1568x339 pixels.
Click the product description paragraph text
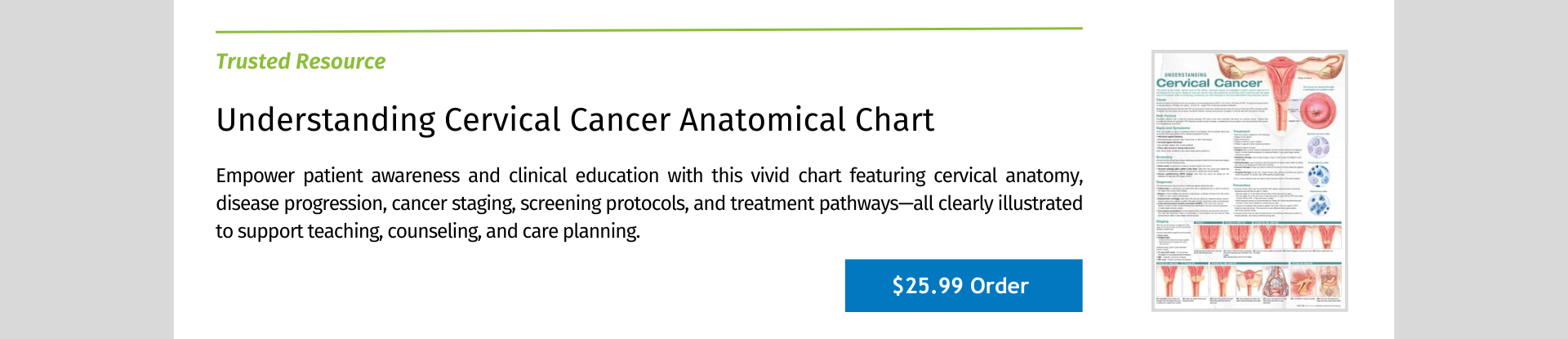(649, 203)
